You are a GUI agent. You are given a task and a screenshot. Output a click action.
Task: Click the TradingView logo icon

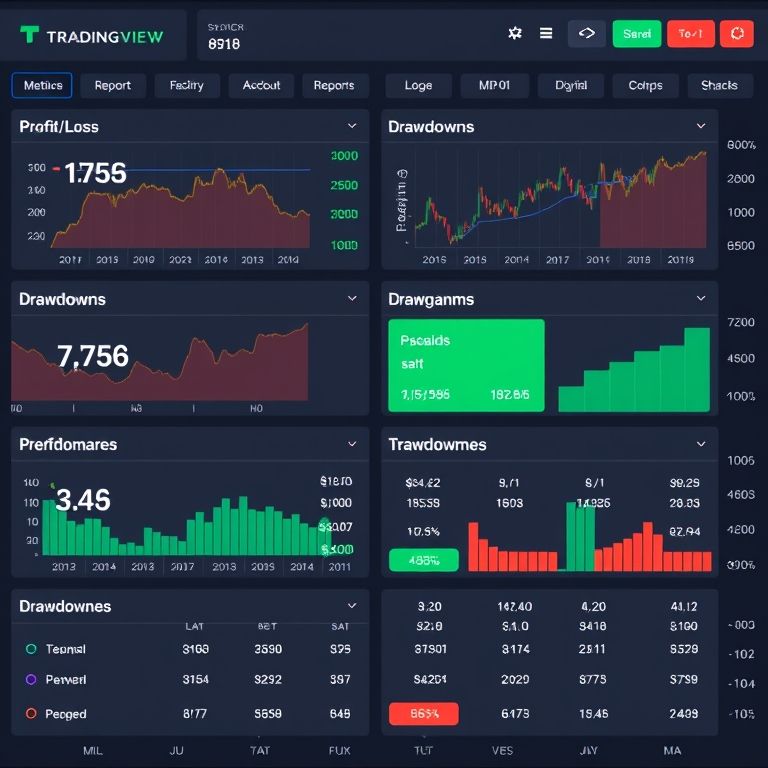coord(30,35)
